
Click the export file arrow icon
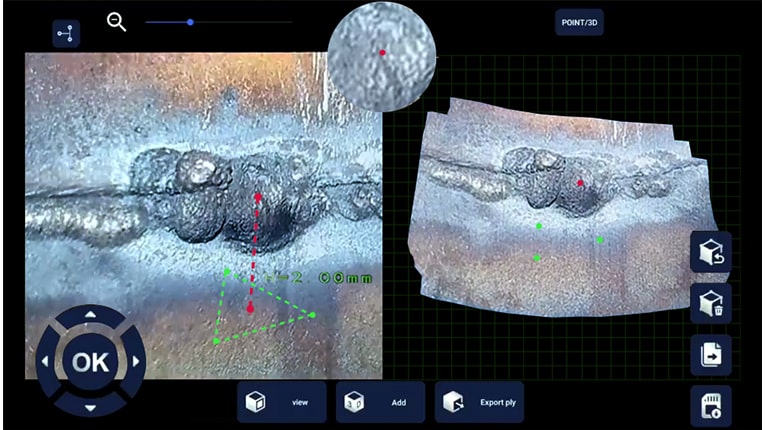710,354
